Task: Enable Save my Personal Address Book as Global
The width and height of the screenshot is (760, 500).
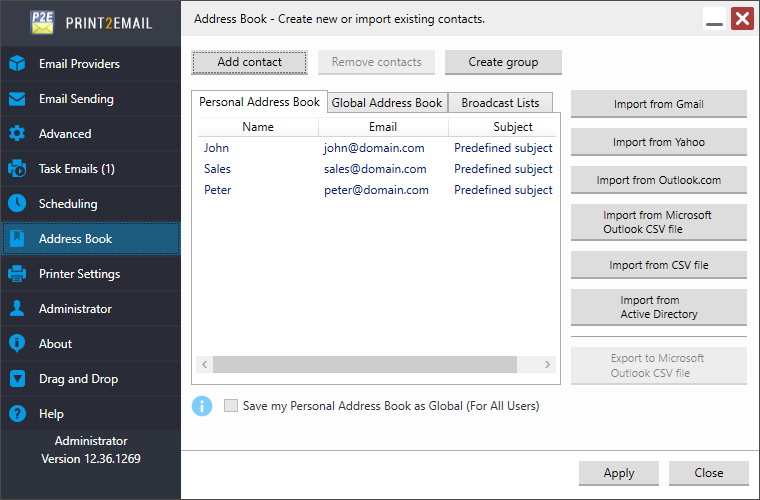Action: point(232,406)
